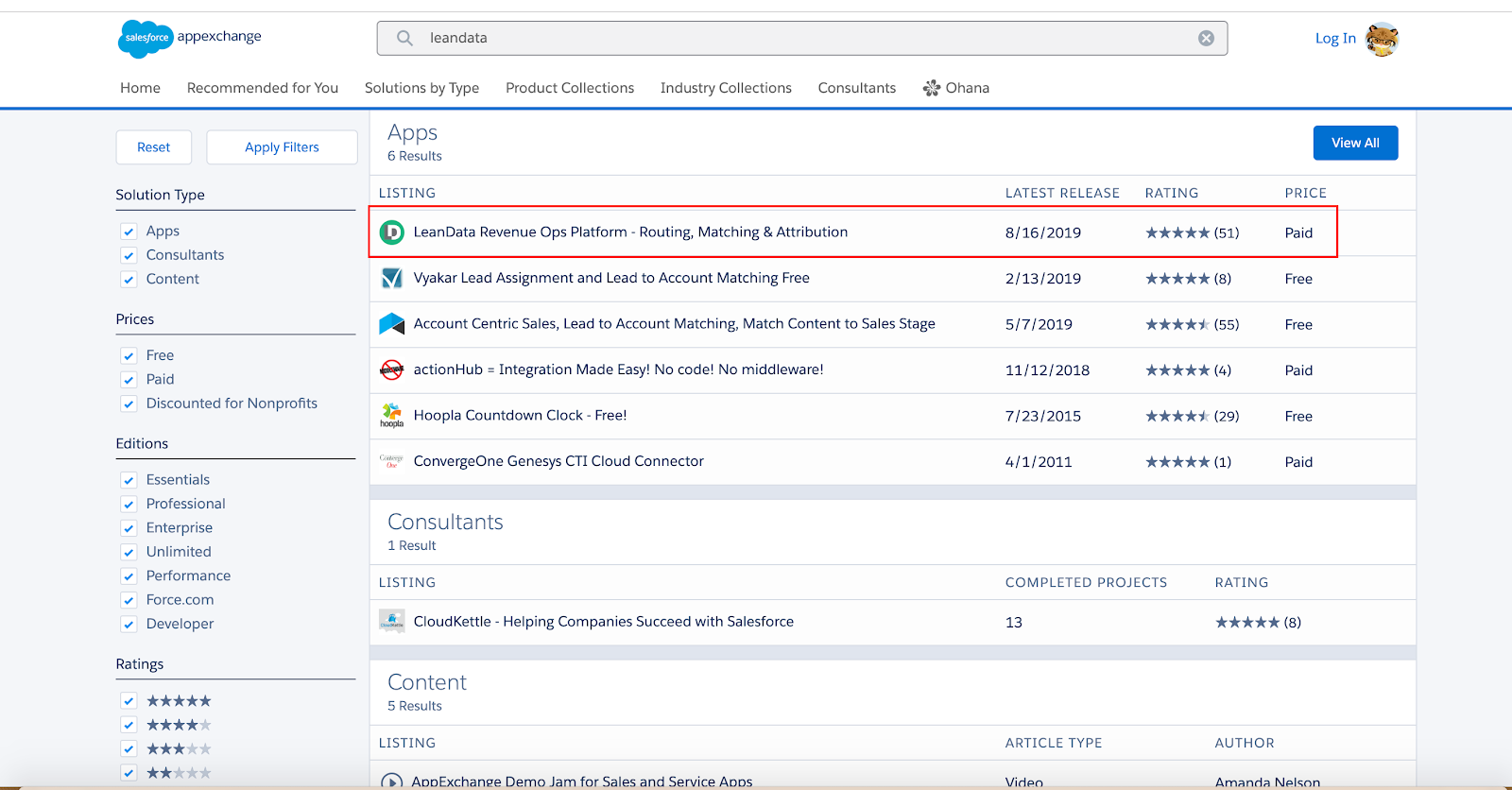Toggle the Paid price filter

[x=129, y=380]
